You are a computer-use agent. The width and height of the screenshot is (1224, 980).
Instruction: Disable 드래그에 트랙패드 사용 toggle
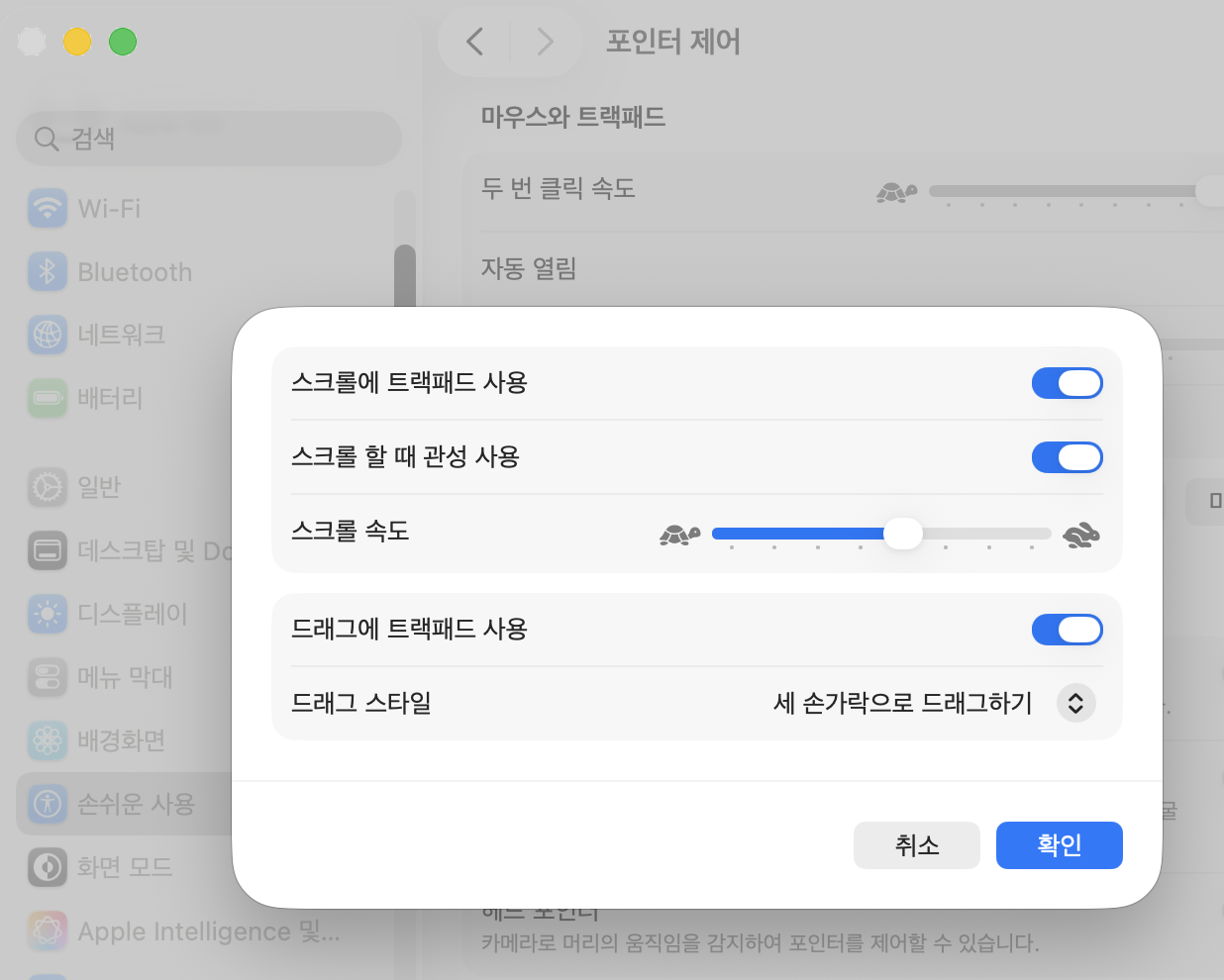pos(1067,630)
